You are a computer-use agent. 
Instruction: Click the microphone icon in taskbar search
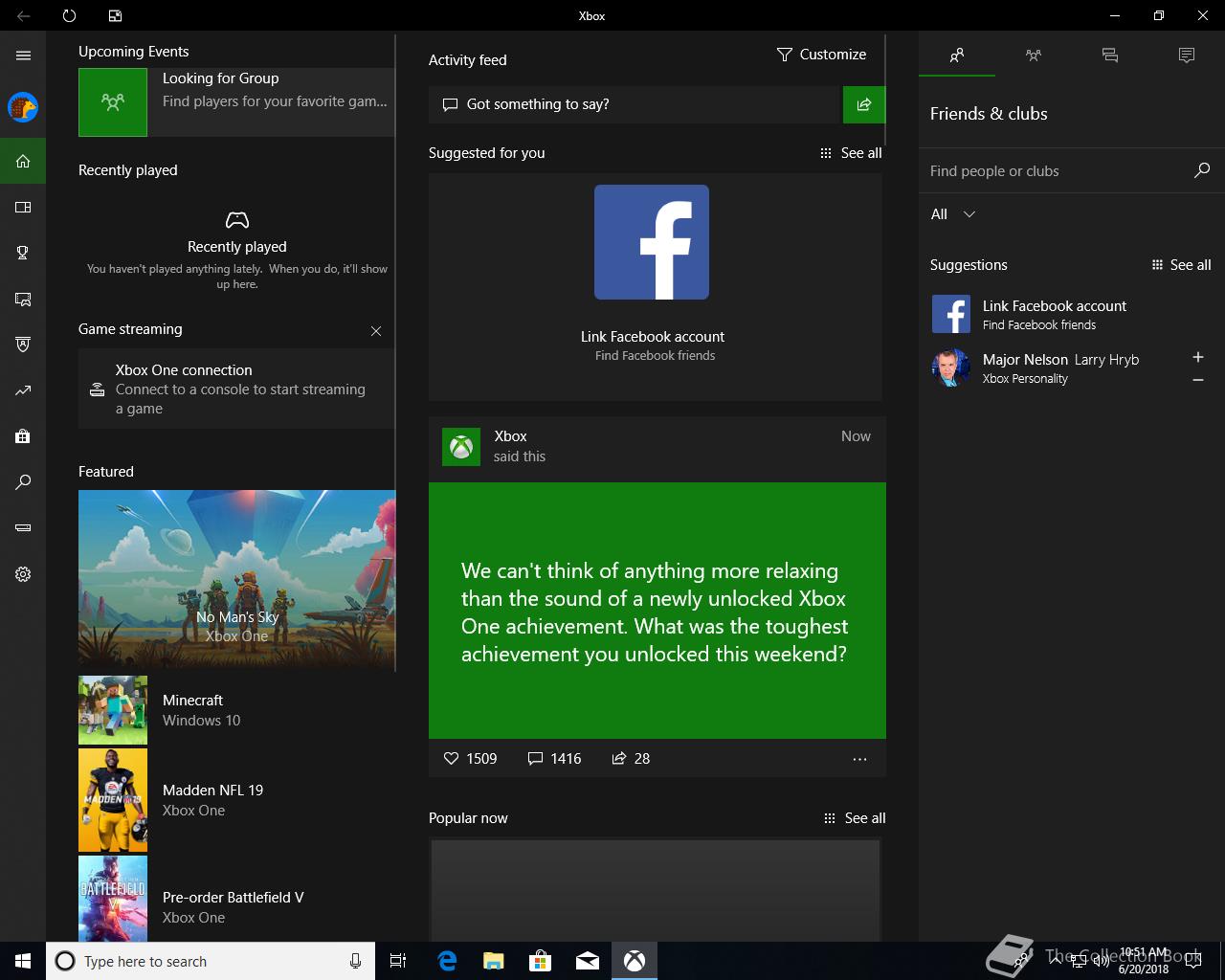coord(355,961)
